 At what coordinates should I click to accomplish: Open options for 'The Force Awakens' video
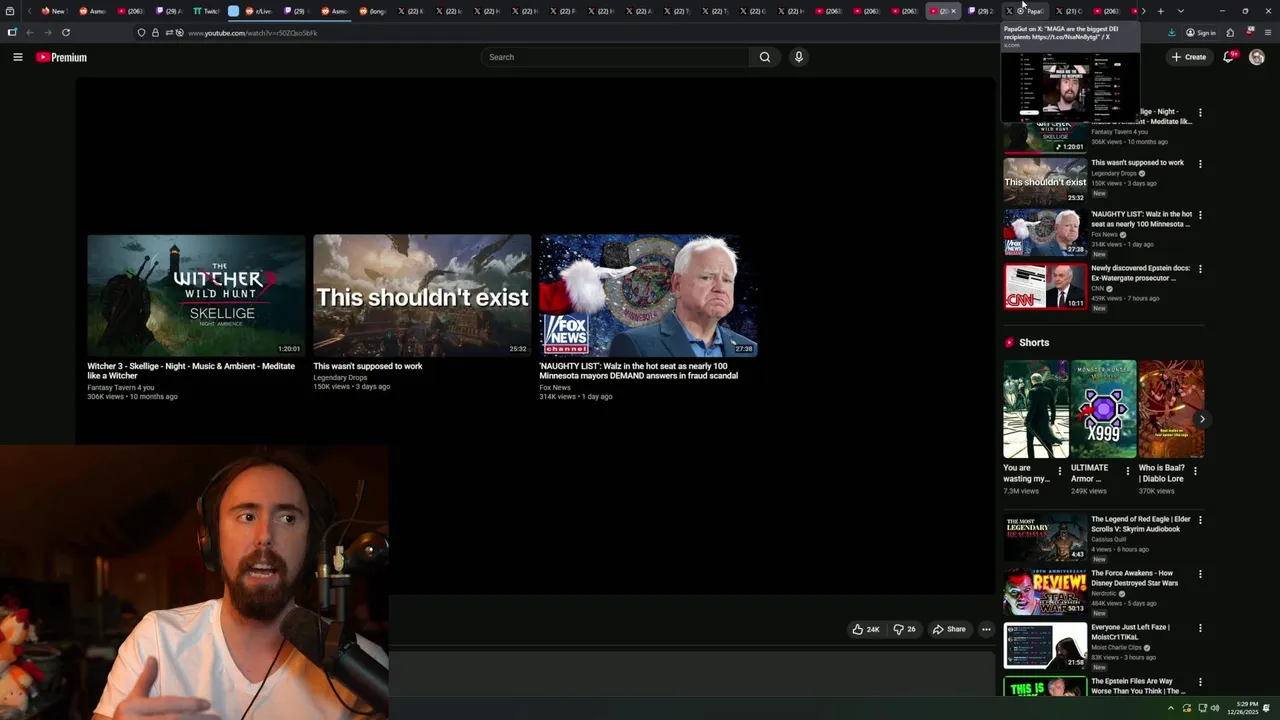(x=1200, y=574)
